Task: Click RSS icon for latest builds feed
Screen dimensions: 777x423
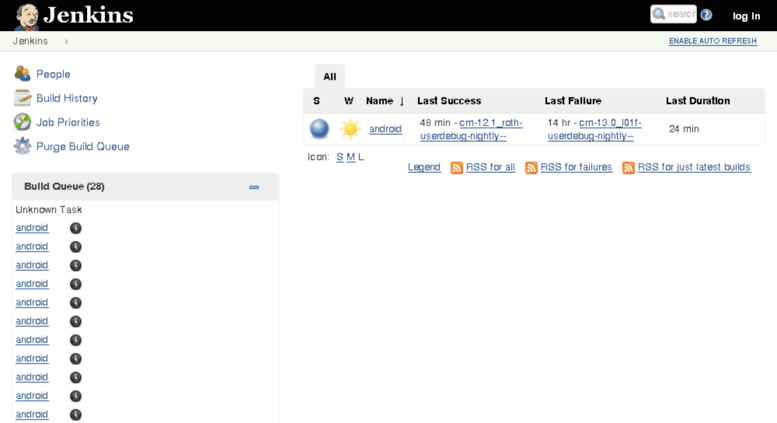Action: tap(628, 168)
